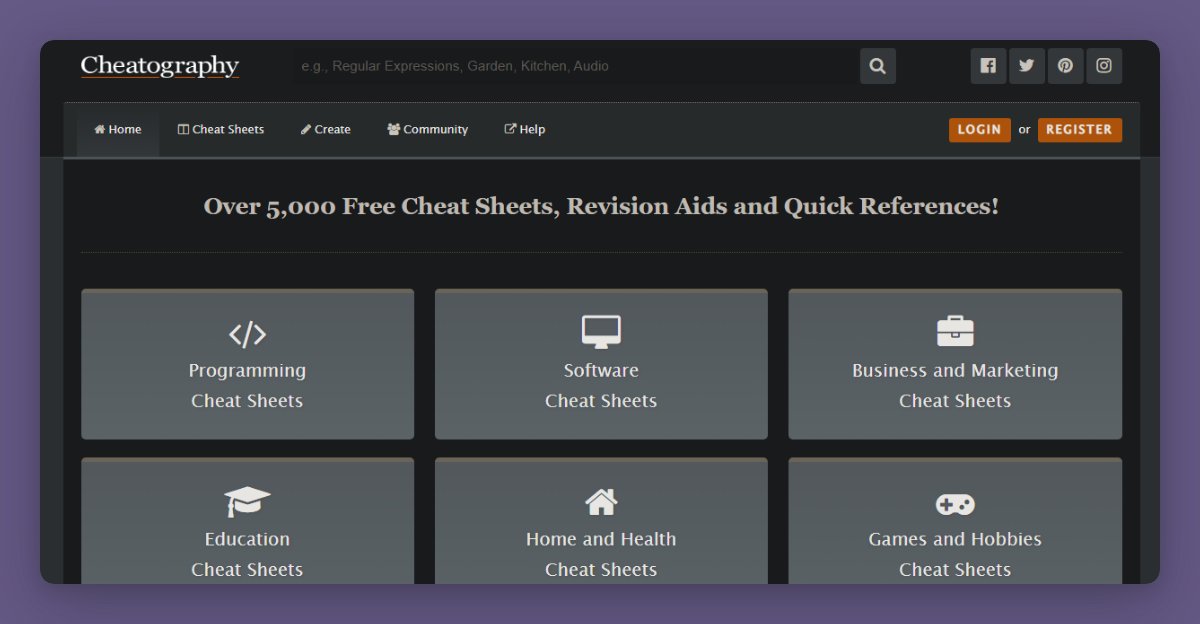Click the monitor icon on Software tile
Image resolution: width=1200 pixels, height=624 pixels.
pyautogui.click(x=601, y=331)
